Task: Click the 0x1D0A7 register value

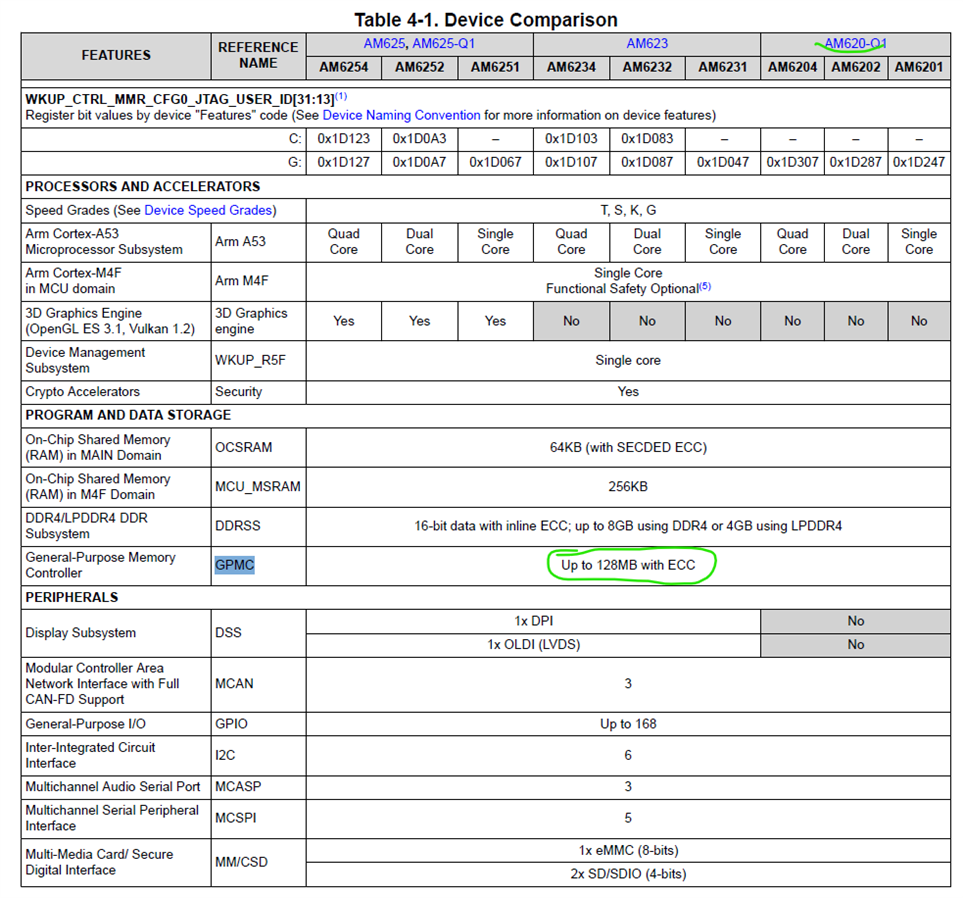Action: pyautogui.click(x=419, y=162)
